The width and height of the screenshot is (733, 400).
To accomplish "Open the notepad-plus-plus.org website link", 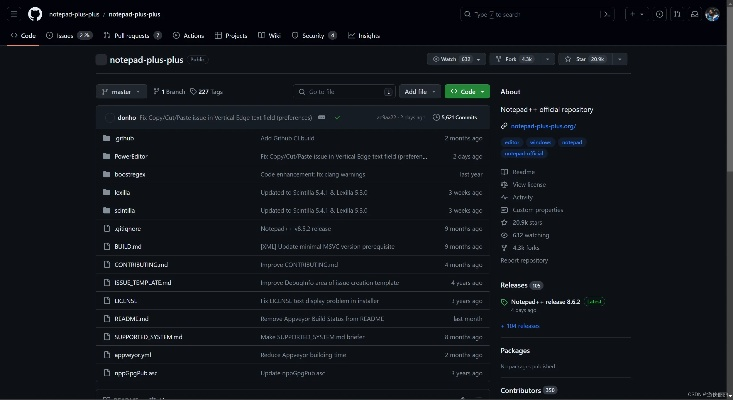I will [543, 126].
